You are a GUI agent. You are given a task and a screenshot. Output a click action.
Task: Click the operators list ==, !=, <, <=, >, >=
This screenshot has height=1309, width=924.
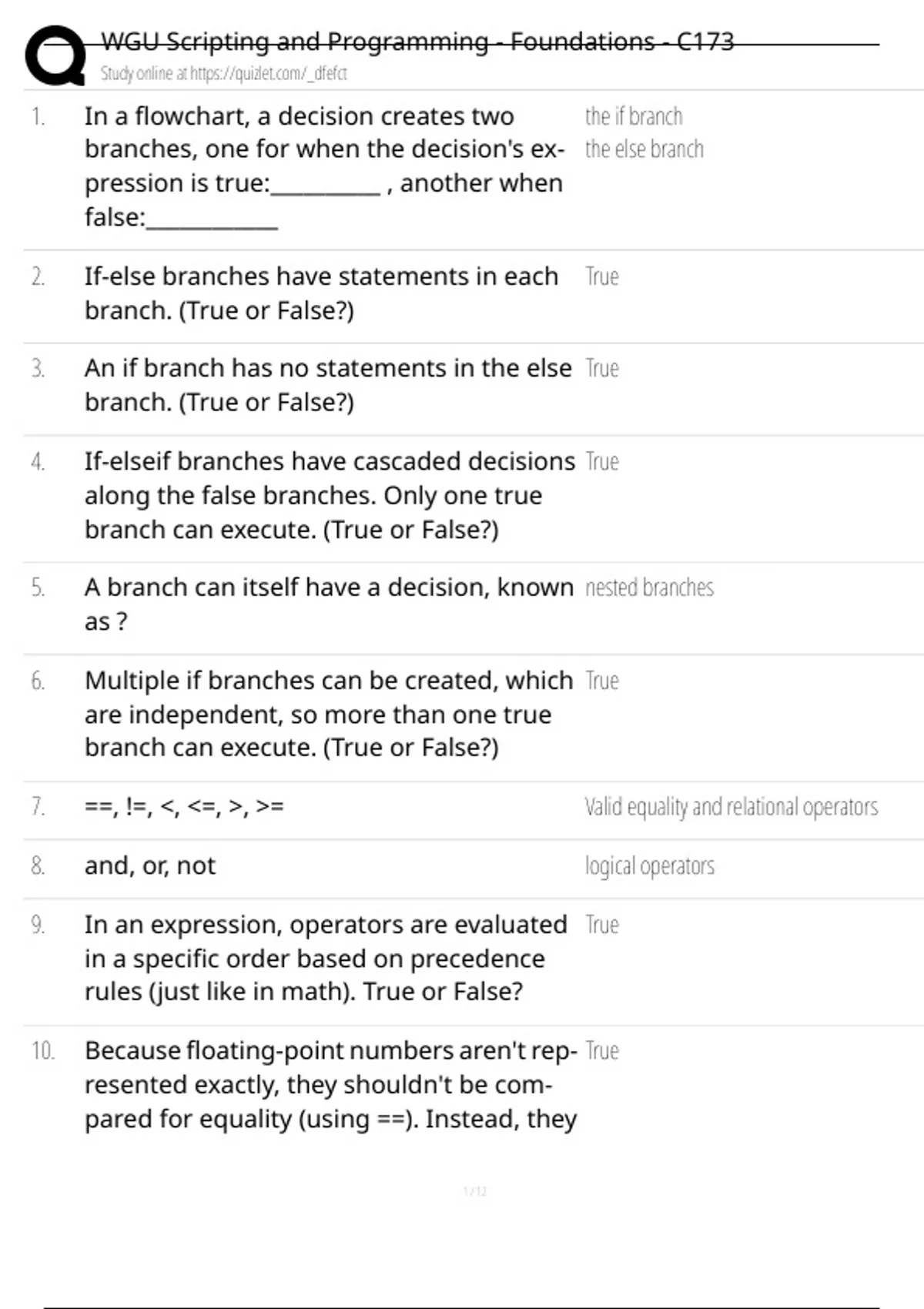(x=184, y=806)
